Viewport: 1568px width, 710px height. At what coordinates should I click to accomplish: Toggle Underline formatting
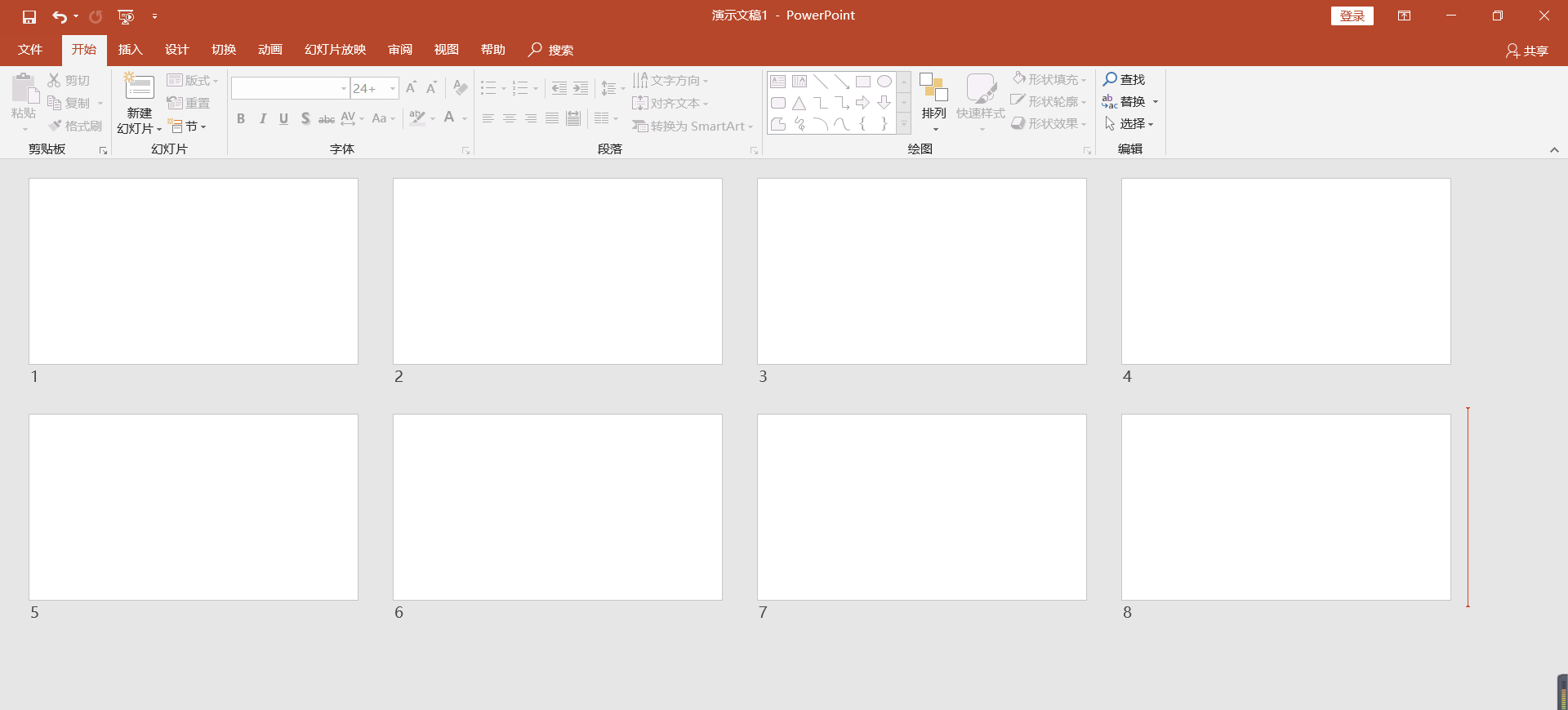click(283, 118)
